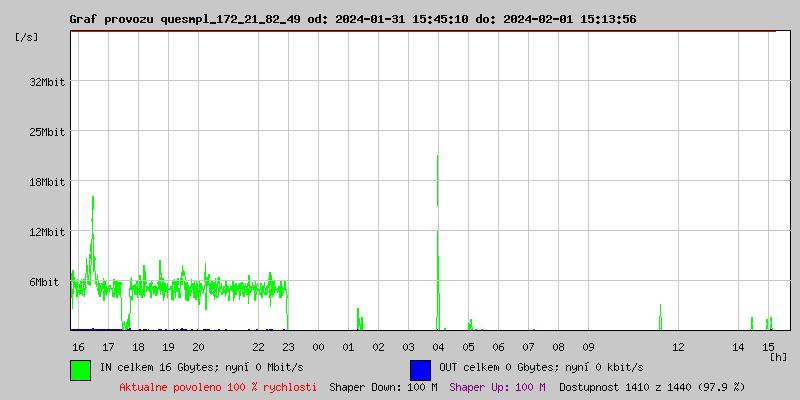Click the [/s] unit label
The width and height of the screenshot is (800, 400).
point(28,37)
